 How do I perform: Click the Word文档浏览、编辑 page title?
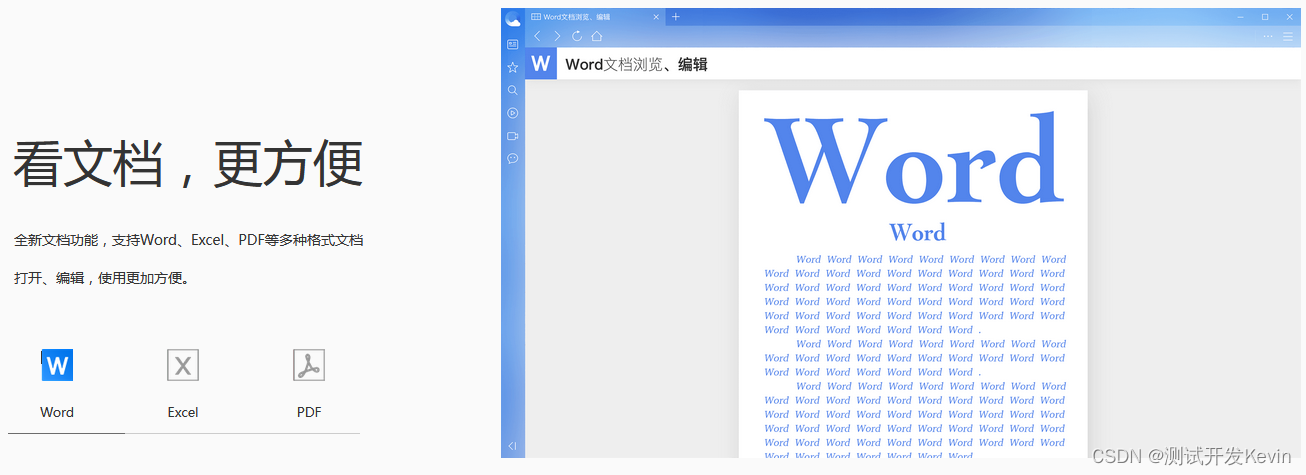pyautogui.click(x=636, y=64)
